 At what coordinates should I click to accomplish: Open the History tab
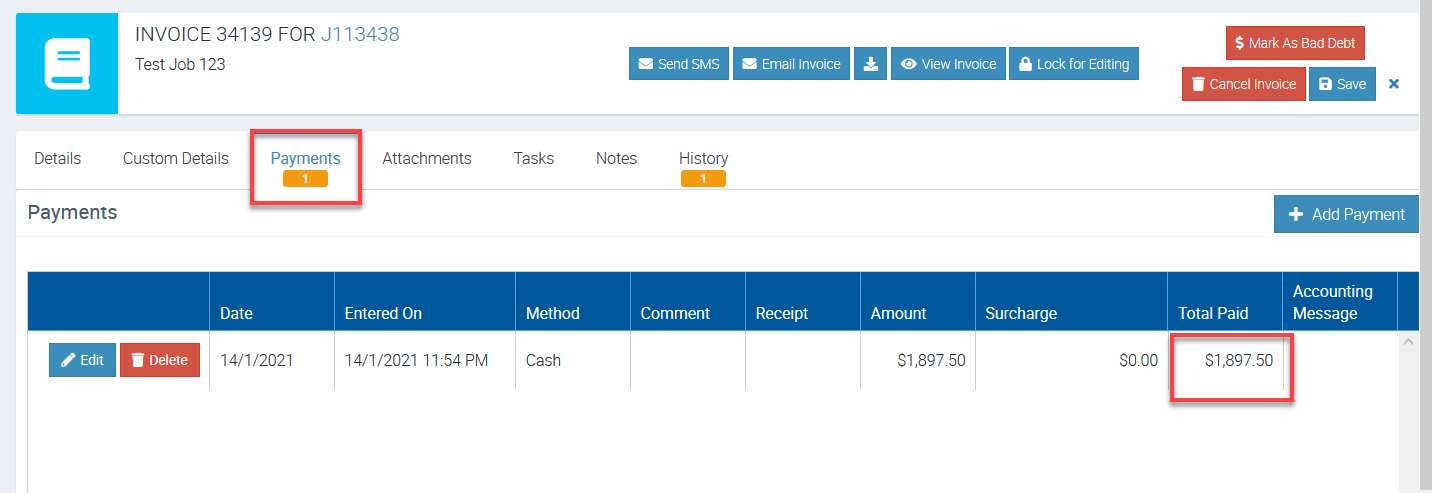coord(703,158)
